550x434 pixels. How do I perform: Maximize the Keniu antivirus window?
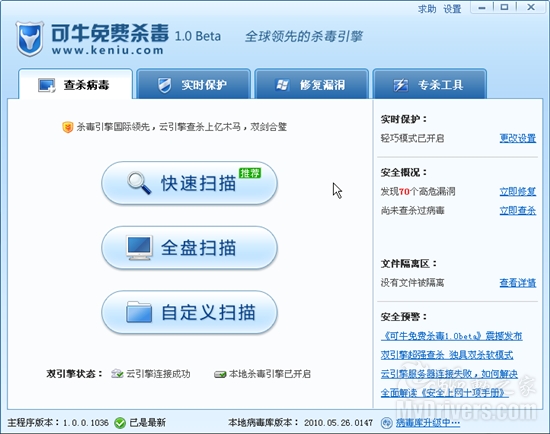tap(504, 7)
